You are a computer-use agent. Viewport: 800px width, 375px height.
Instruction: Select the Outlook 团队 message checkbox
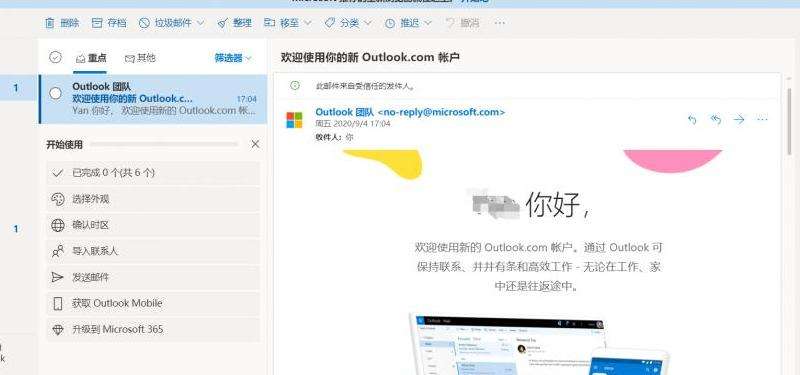tap(55, 93)
